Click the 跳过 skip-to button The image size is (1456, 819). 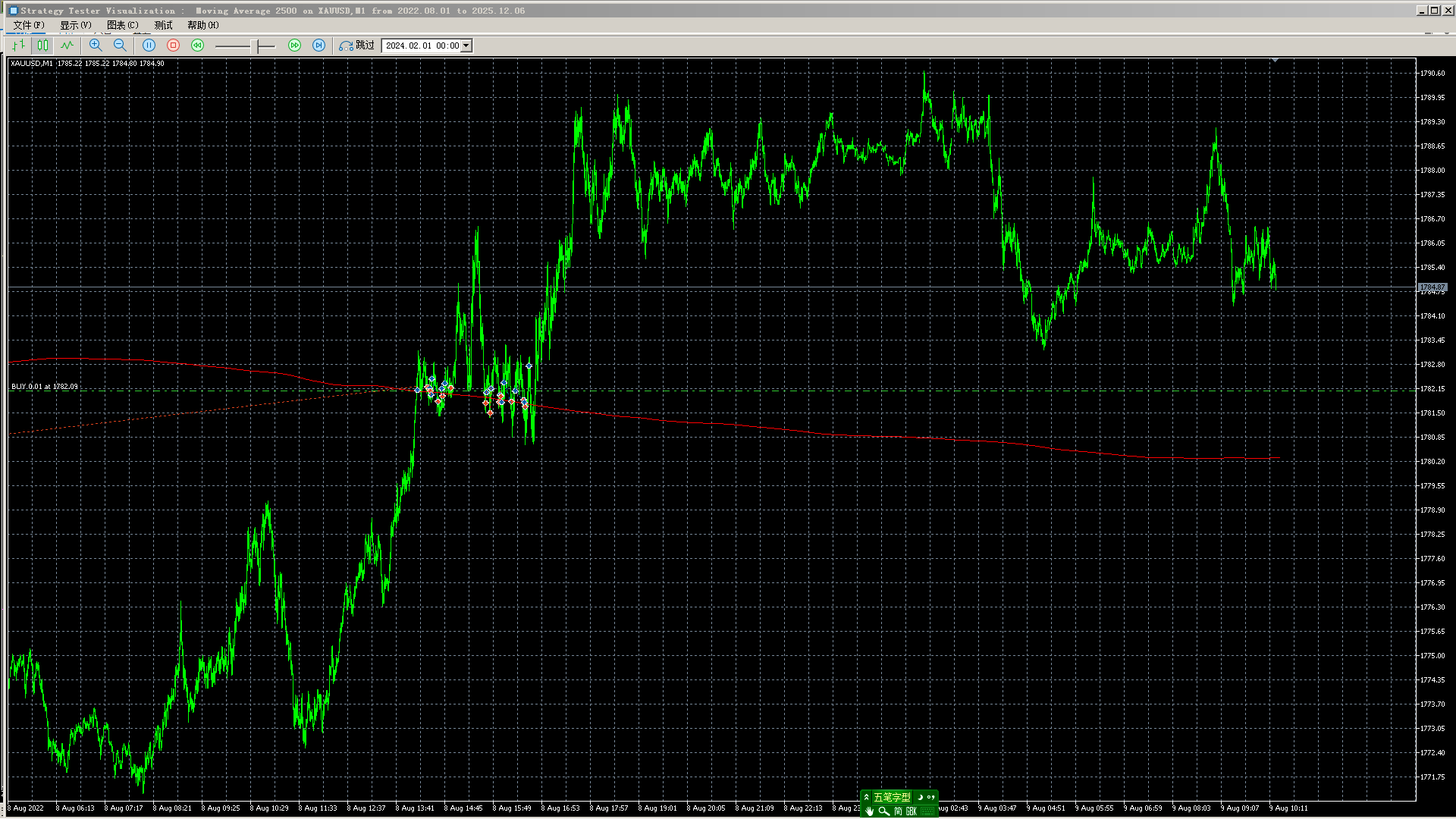pyautogui.click(x=357, y=45)
